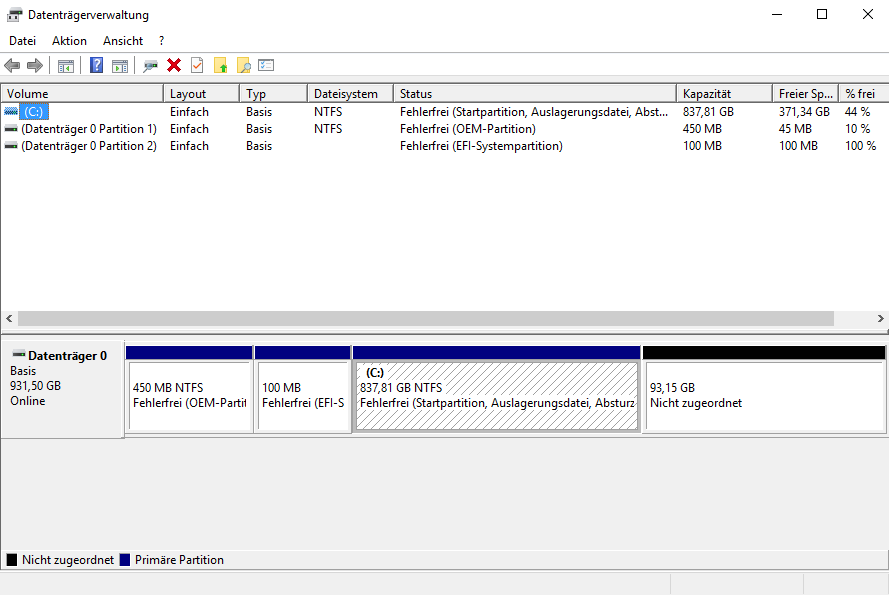This screenshot has height=595, width=889.
Task: Toggle the action pane toolbar icon
Action: [120, 66]
